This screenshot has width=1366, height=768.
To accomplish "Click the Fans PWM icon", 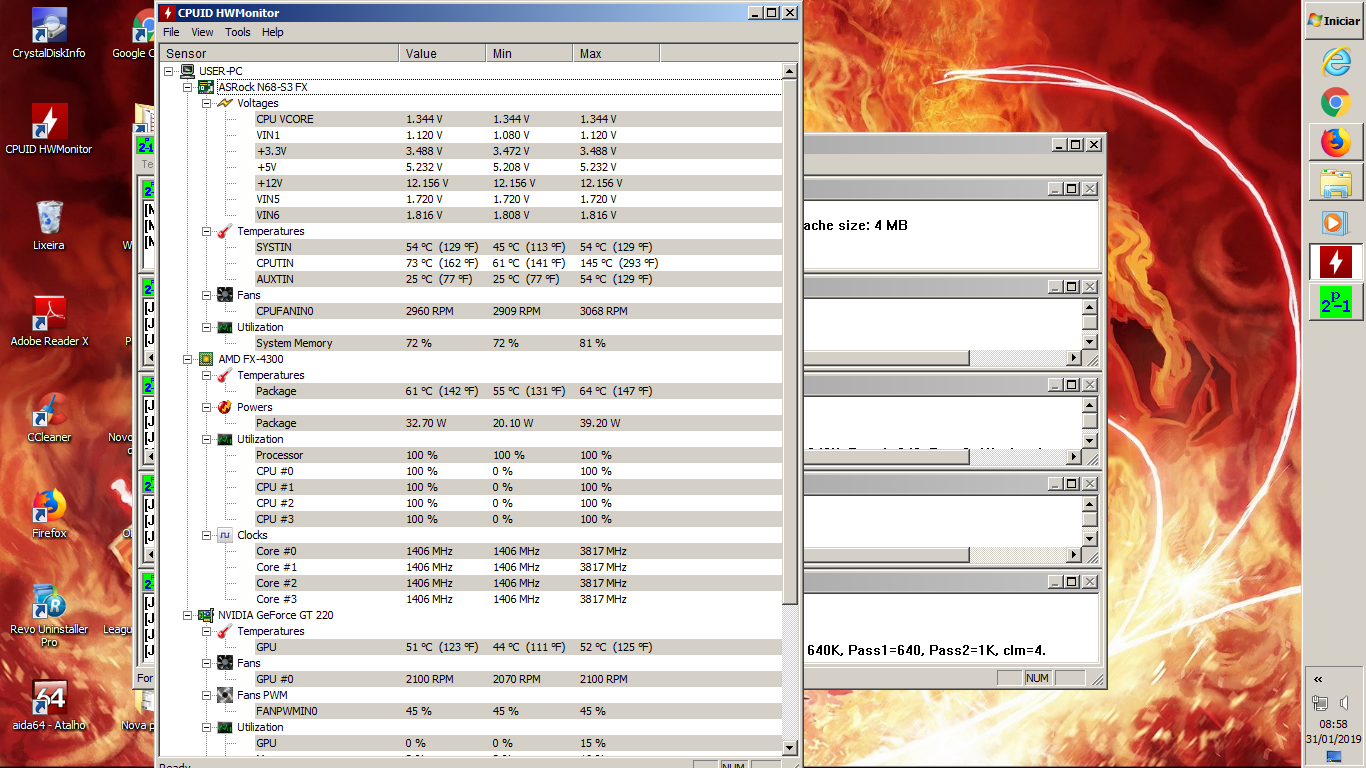I will [225, 695].
